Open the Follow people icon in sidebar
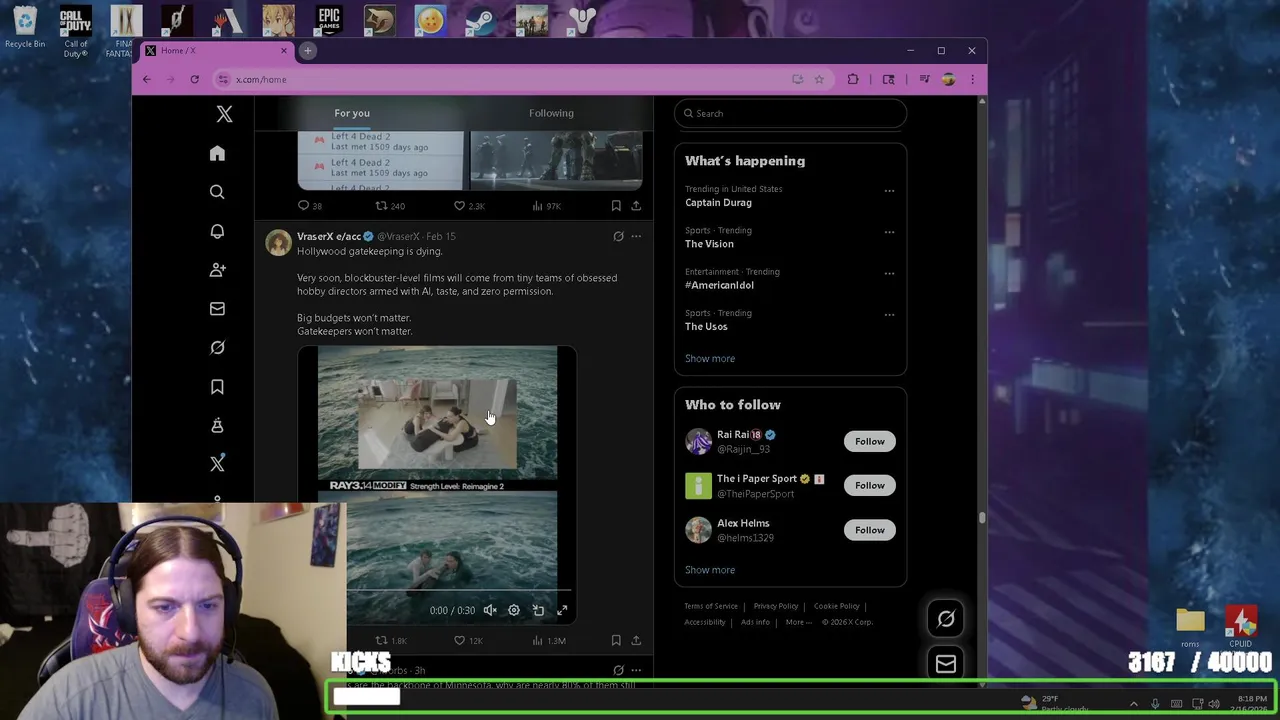This screenshot has width=1280, height=720. click(x=217, y=270)
